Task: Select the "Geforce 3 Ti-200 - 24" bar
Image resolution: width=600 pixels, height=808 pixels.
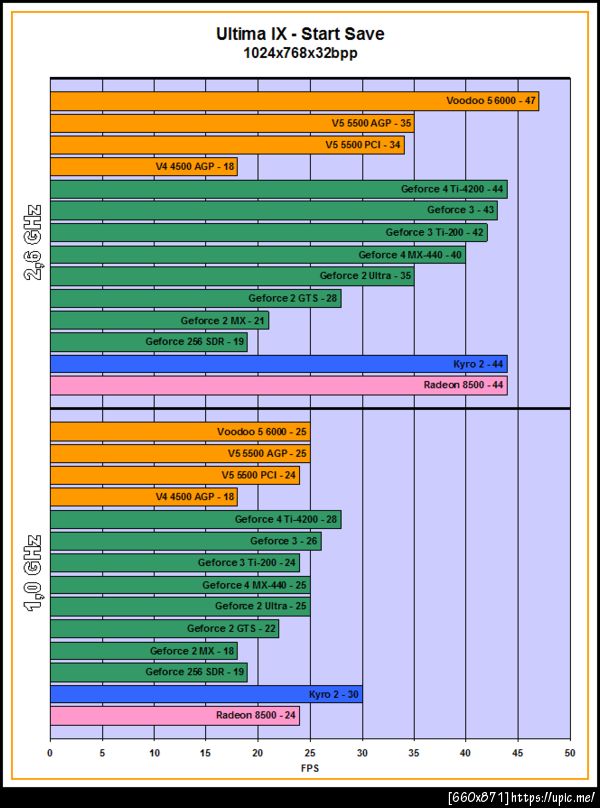Action: coord(175,563)
